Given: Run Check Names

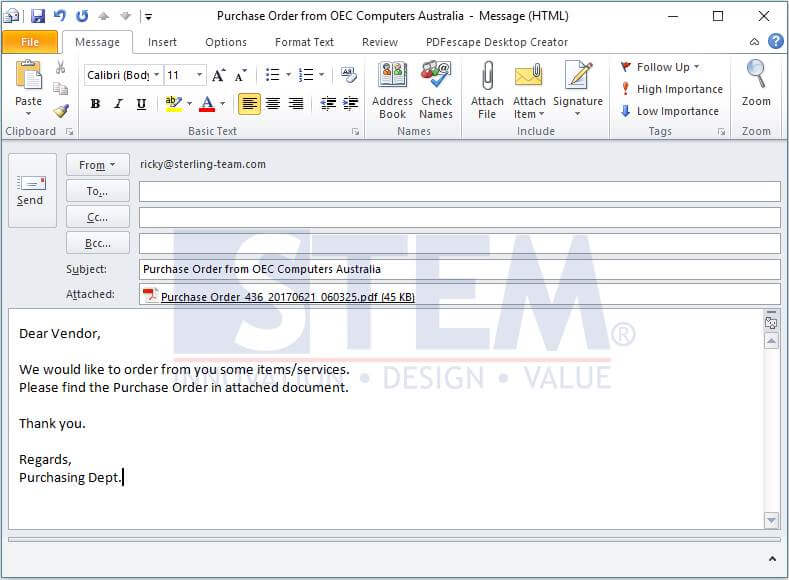Looking at the screenshot, I should pos(436,90).
